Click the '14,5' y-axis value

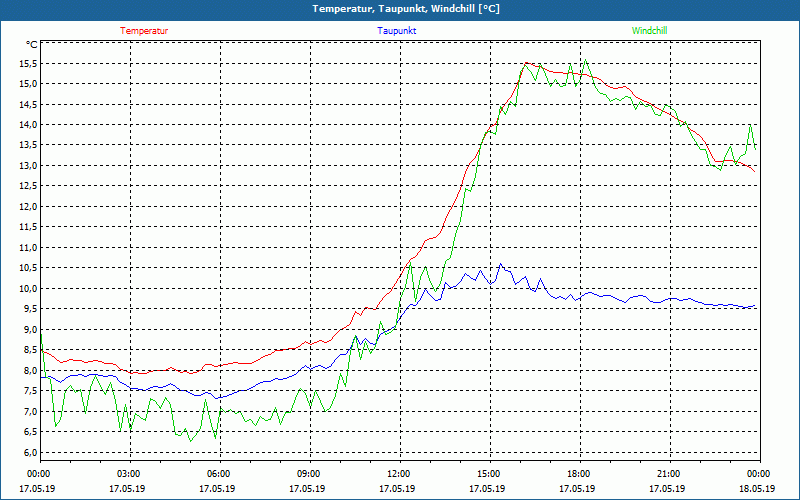pos(29,104)
